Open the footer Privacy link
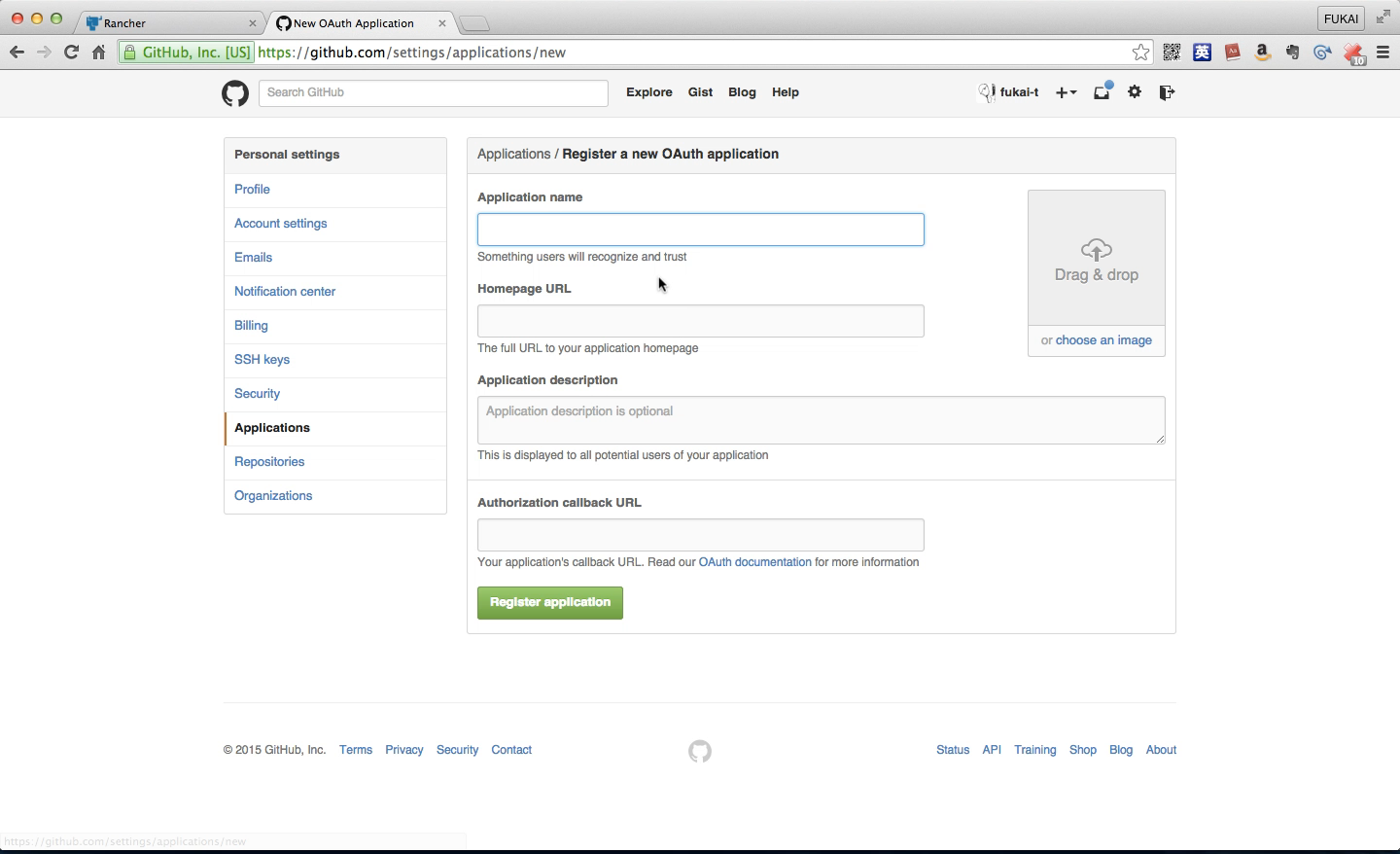 click(x=404, y=750)
